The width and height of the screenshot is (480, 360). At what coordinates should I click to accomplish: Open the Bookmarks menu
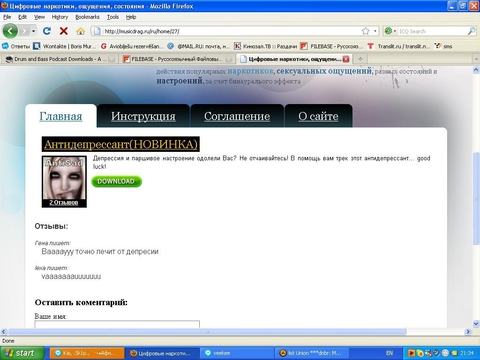pyautogui.click(x=87, y=17)
